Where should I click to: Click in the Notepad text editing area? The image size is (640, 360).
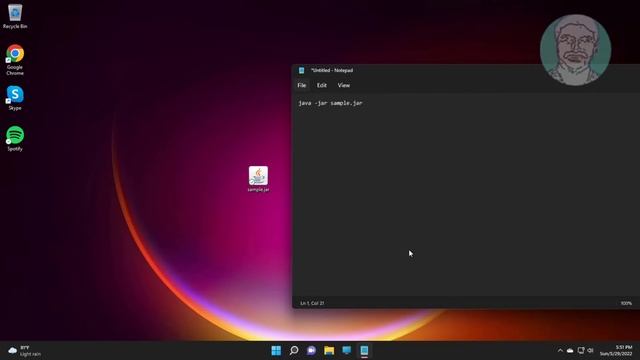pyautogui.click(x=466, y=196)
